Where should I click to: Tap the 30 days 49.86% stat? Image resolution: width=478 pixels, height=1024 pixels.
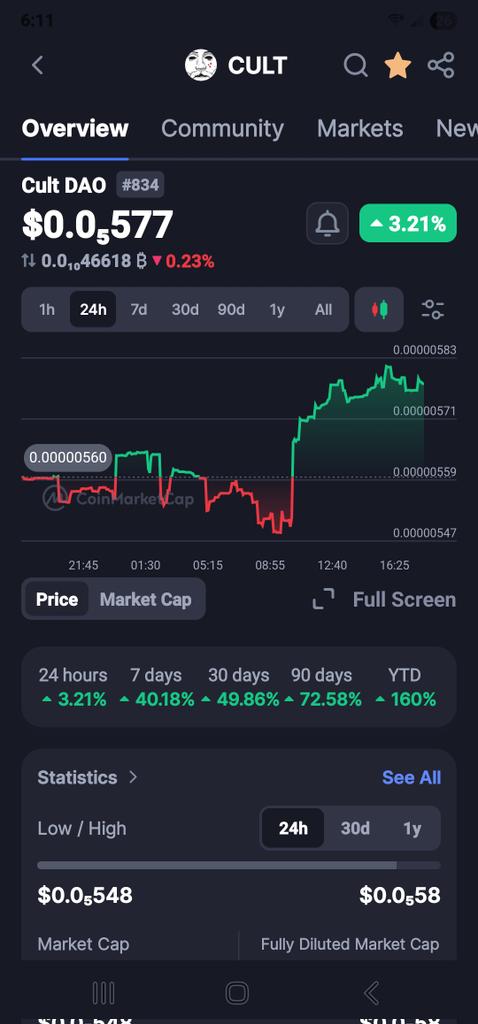(x=239, y=687)
